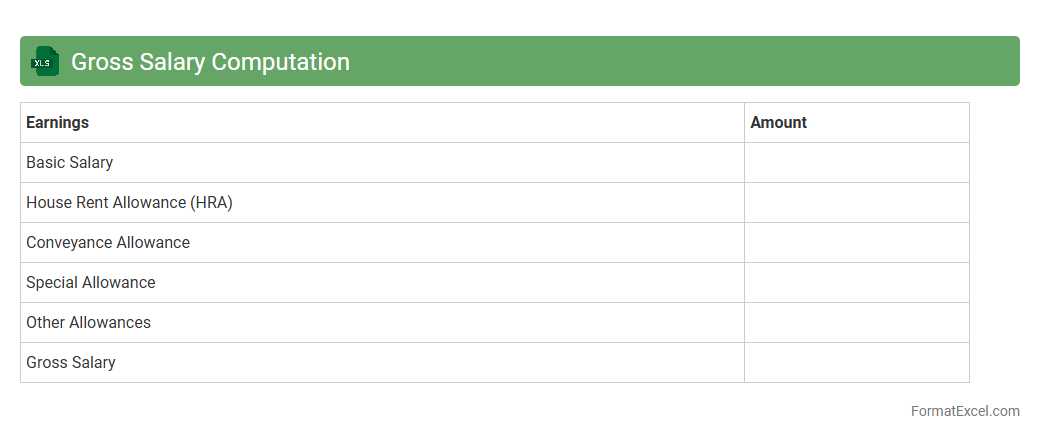This screenshot has width=1040, height=440.
Task: Click the Other Allowances amount cell
Action: (856, 323)
